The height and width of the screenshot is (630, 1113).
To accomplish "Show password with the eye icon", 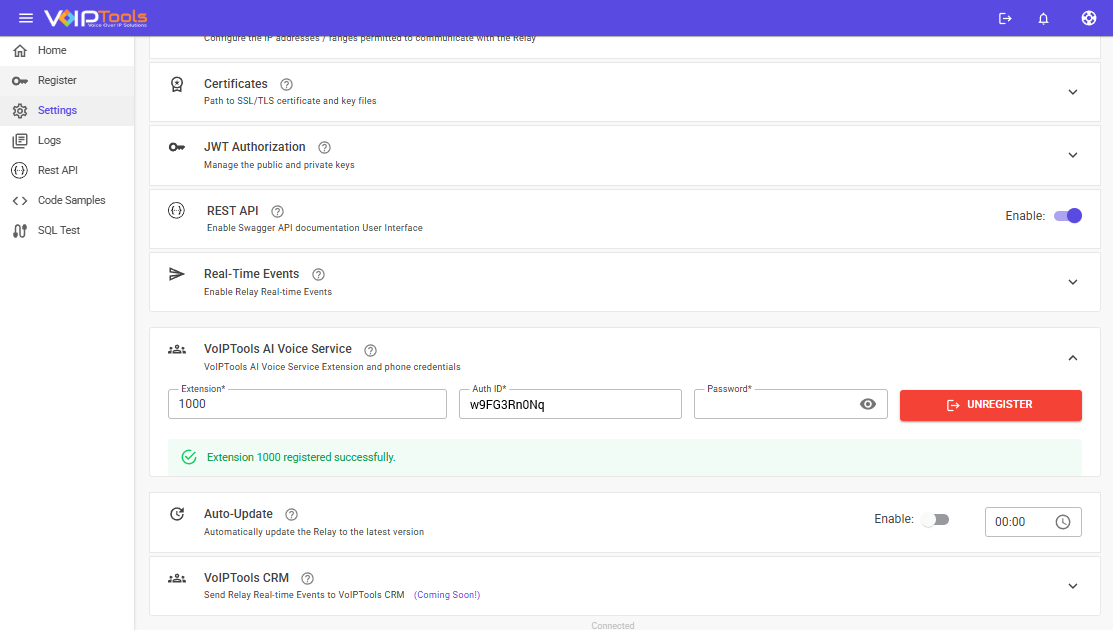I will [868, 404].
